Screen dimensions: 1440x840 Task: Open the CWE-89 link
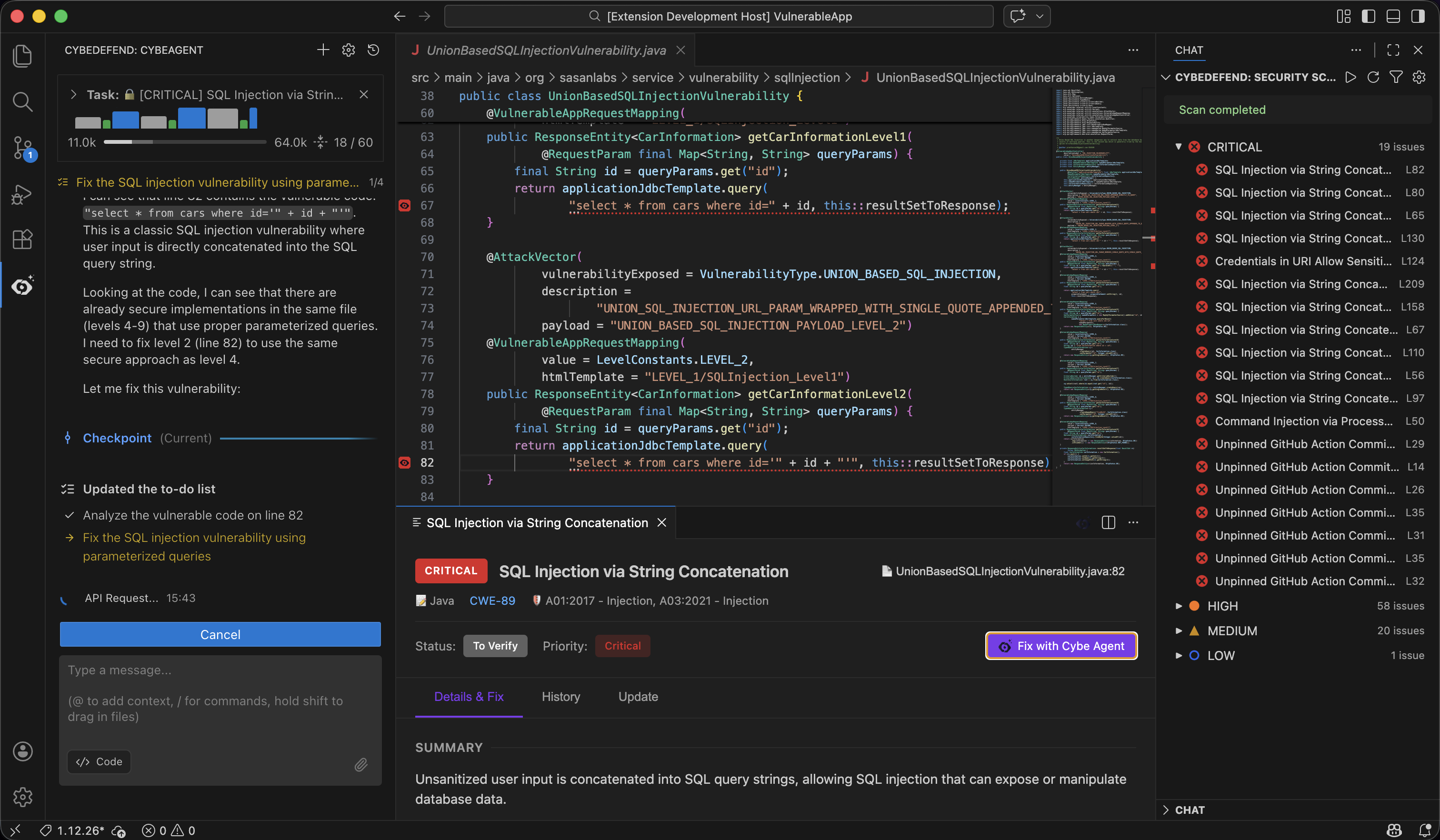click(x=492, y=600)
